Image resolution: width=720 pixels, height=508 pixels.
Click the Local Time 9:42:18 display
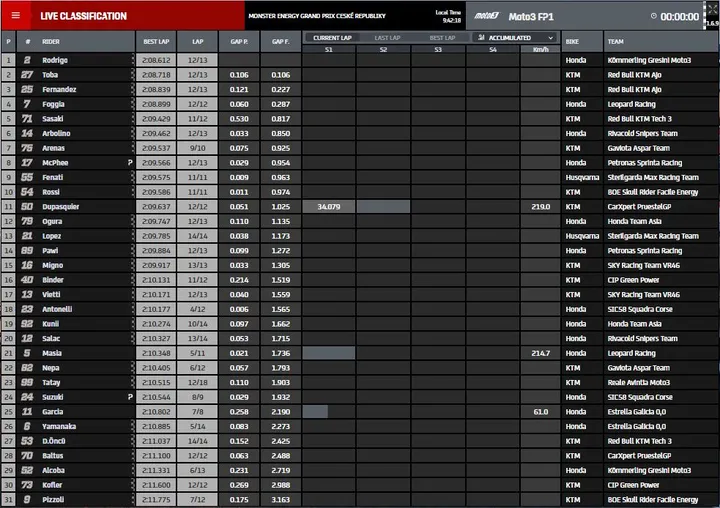448,16
